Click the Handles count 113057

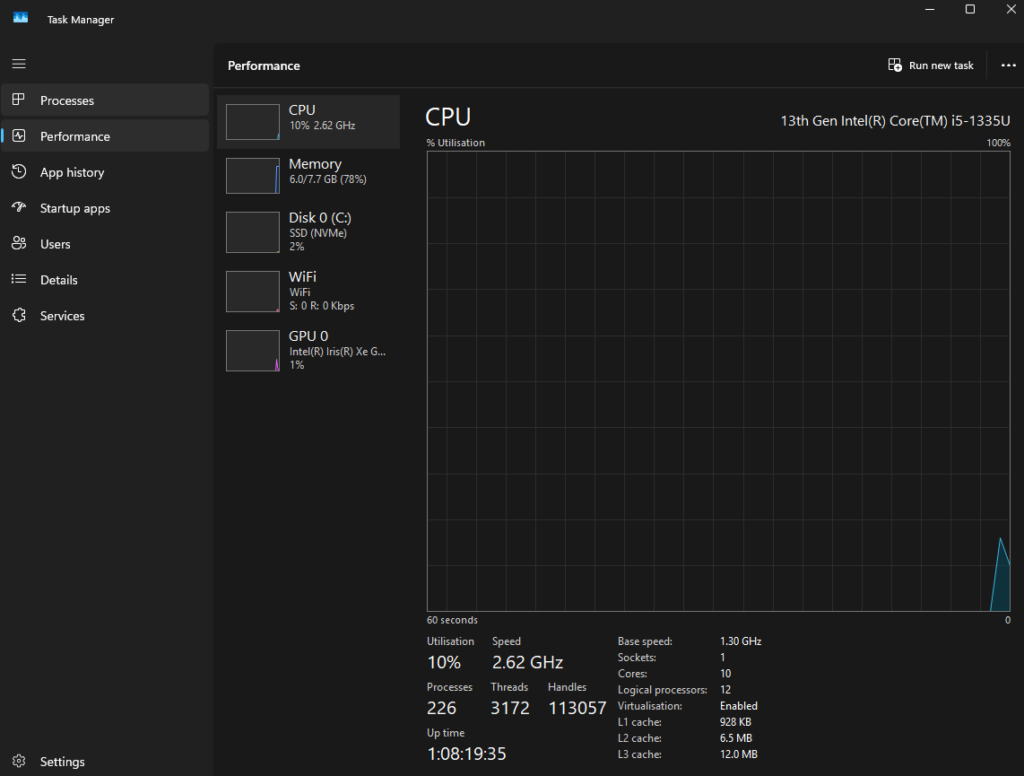[577, 708]
